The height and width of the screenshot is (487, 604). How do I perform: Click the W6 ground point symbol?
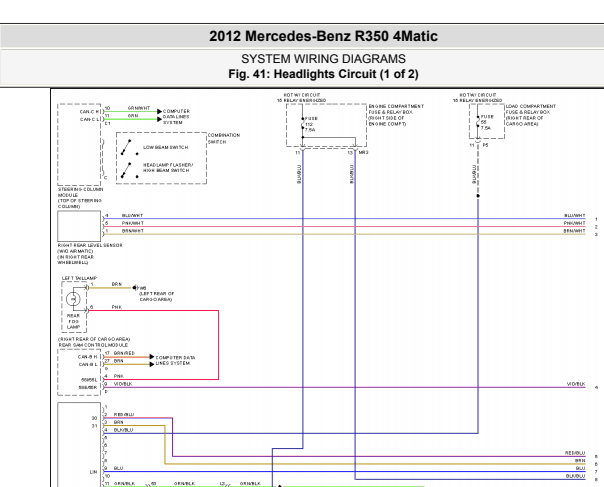[x=133, y=286]
